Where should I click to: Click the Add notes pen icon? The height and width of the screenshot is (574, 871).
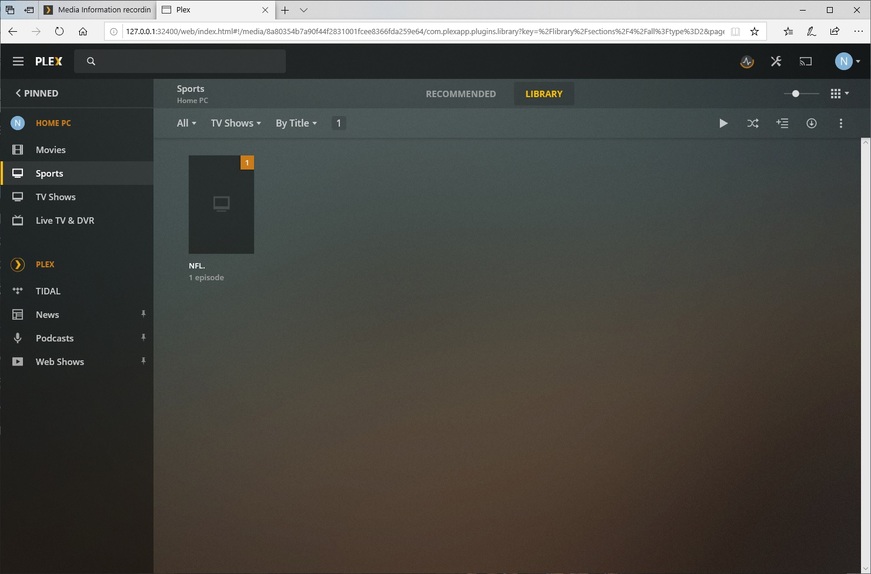[x=811, y=32]
